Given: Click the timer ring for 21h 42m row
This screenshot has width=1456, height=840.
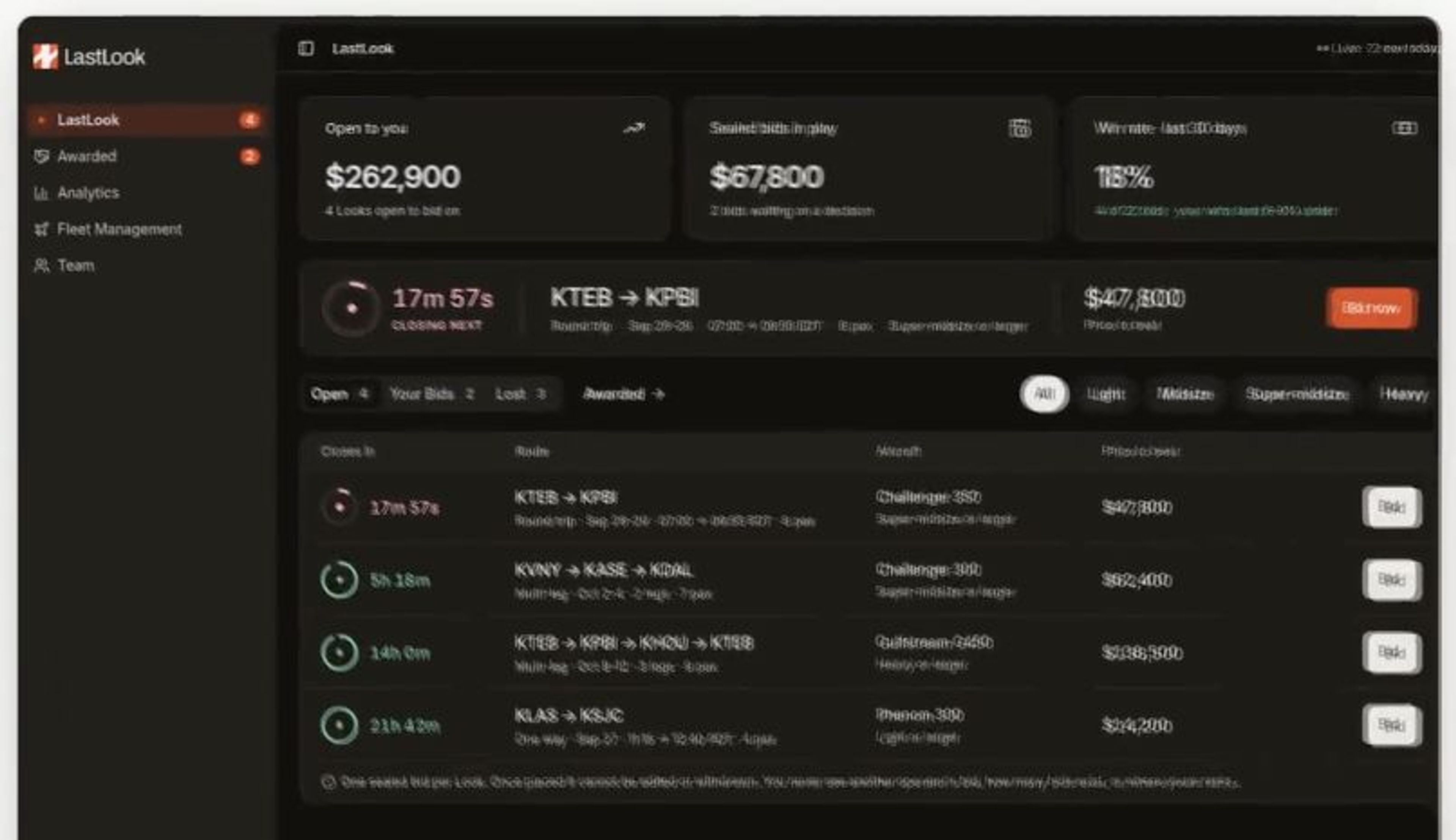Looking at the screenshot, I should [339, 725].
